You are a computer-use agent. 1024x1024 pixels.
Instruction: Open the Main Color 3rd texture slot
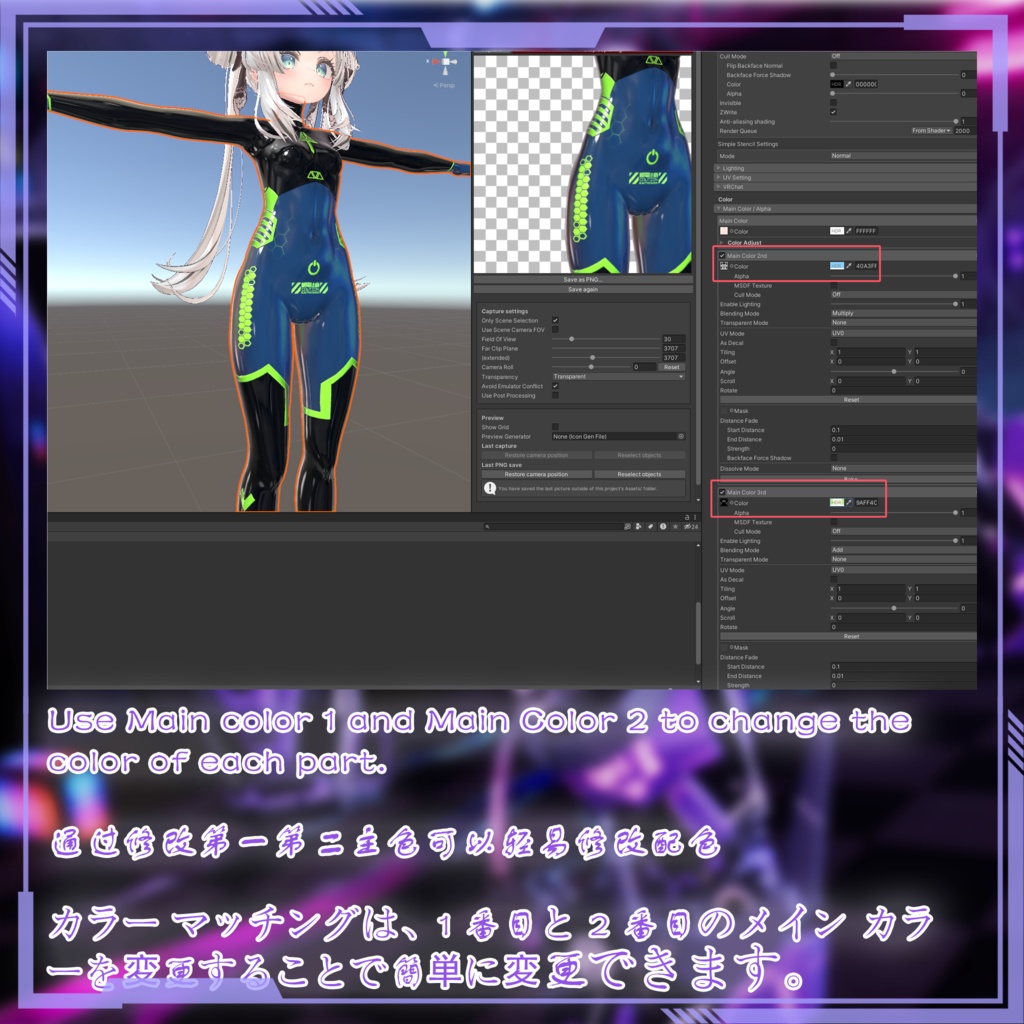tap(724, 503)
